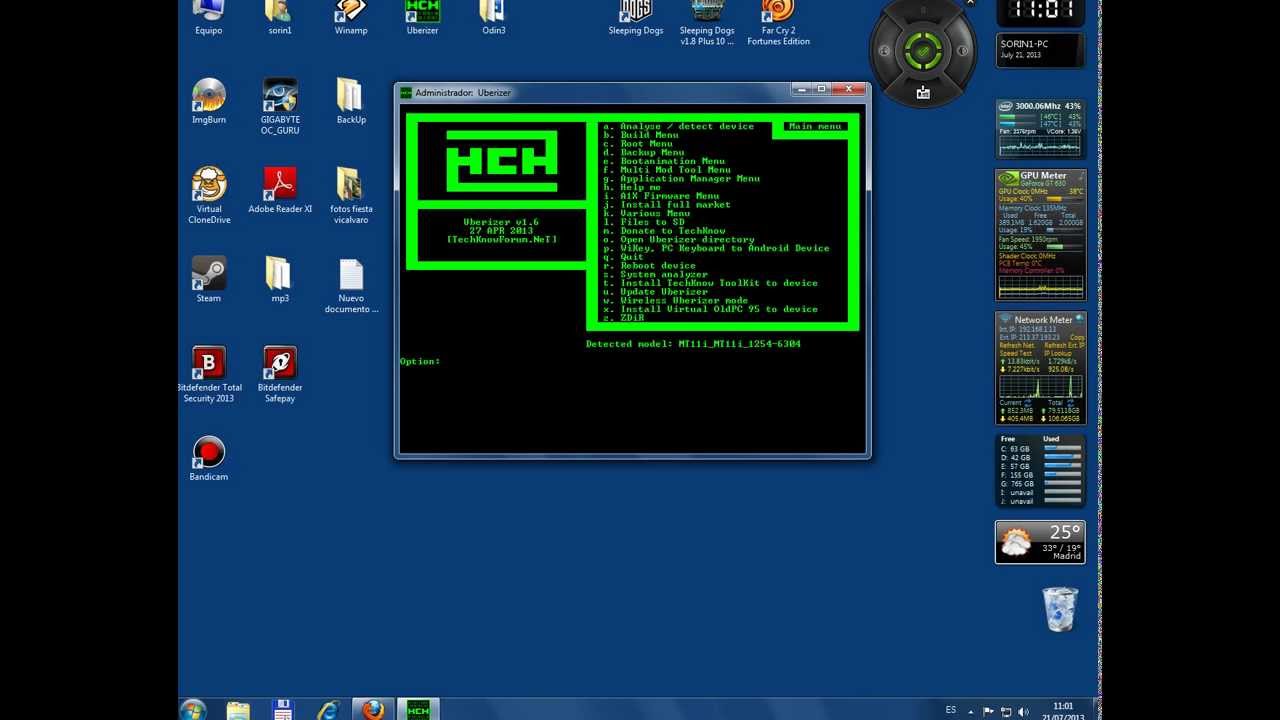The height and width of the screenshot is (720, 1280).
Task: Click the bottom icon of round gadget
Action: coord(922,92)
